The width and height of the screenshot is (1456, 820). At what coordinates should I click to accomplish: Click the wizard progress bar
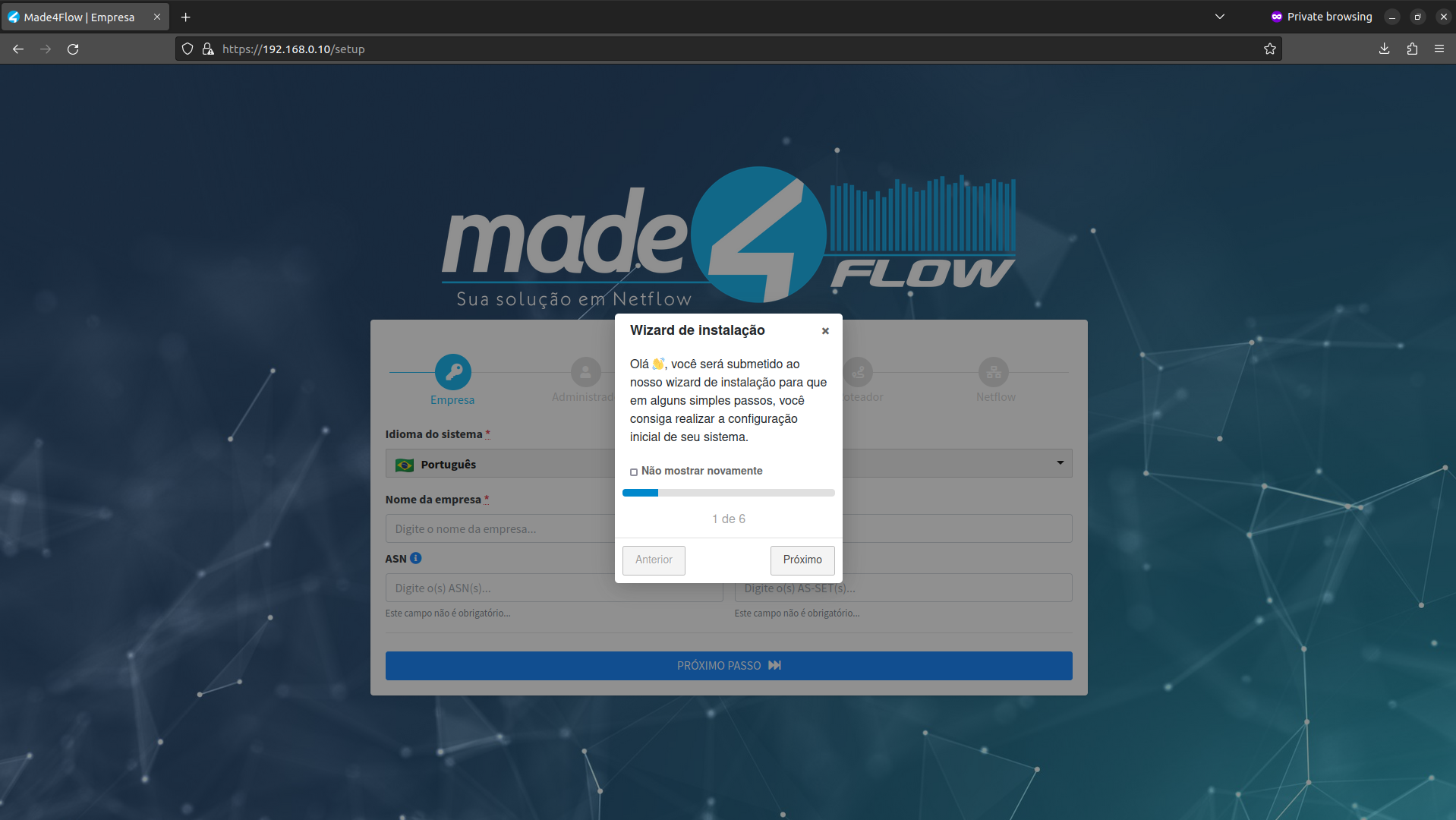729,494
